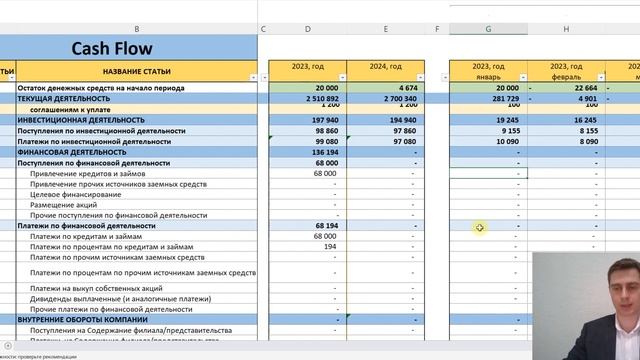Click the 197 940 value cell
Screen dimensions: 640x360
(x=308, y=120)
